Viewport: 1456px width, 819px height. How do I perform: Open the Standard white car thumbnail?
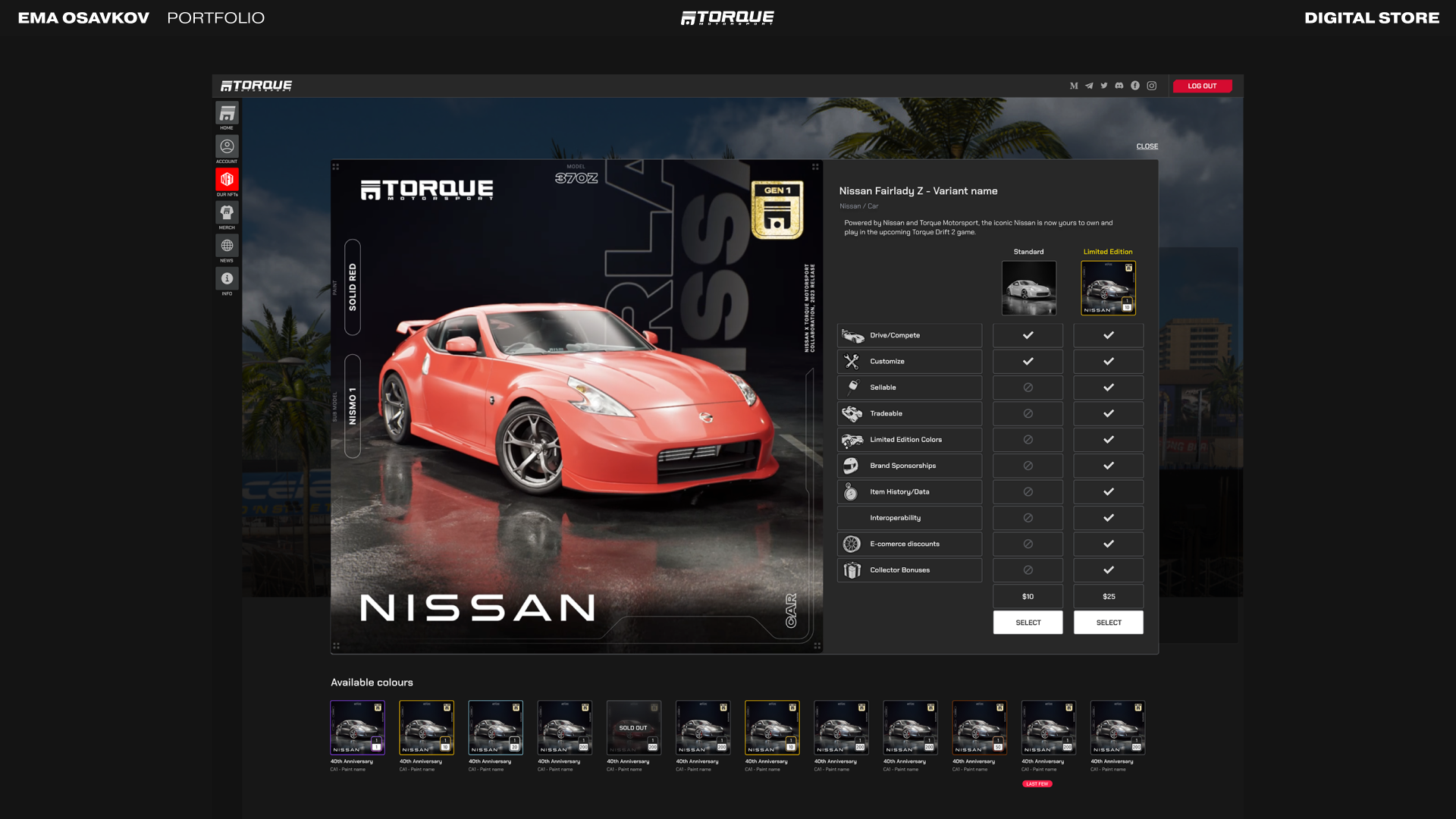(x=1029, y=288)
